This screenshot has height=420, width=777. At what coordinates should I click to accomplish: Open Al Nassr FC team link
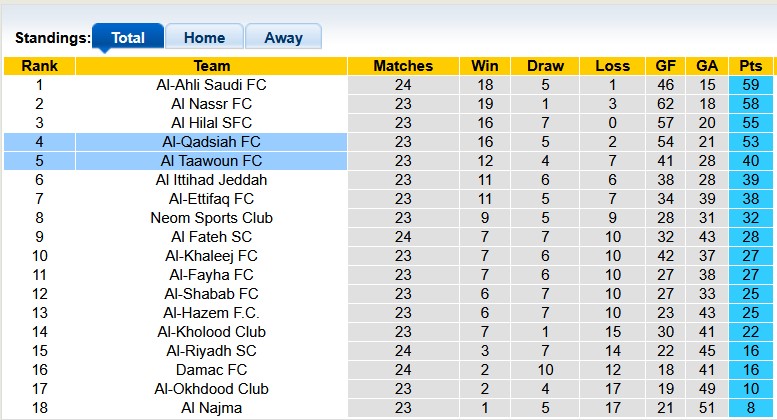(212, 104)
